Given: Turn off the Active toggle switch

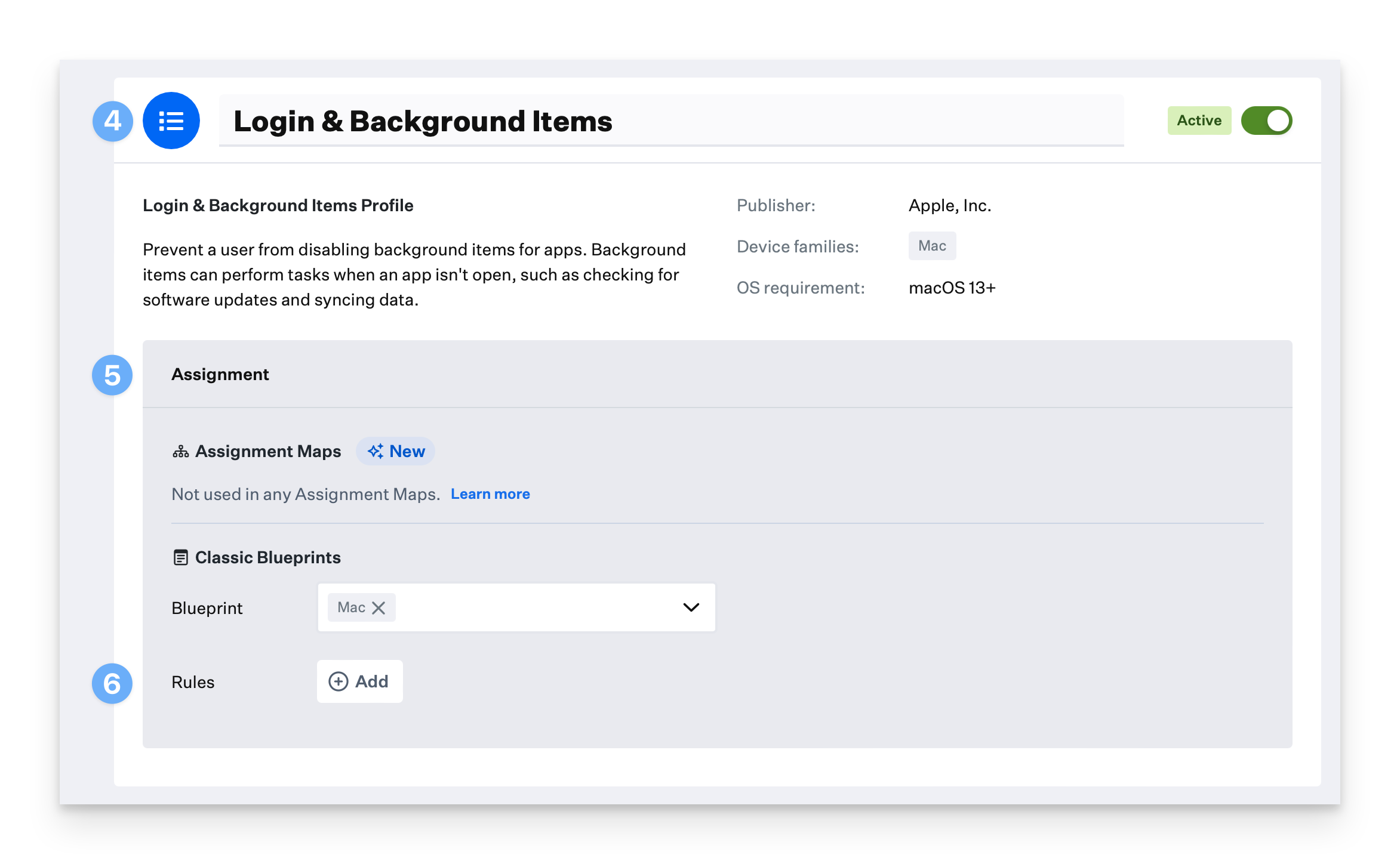Looking at the screenshot, I should (x=1266, y=121).
